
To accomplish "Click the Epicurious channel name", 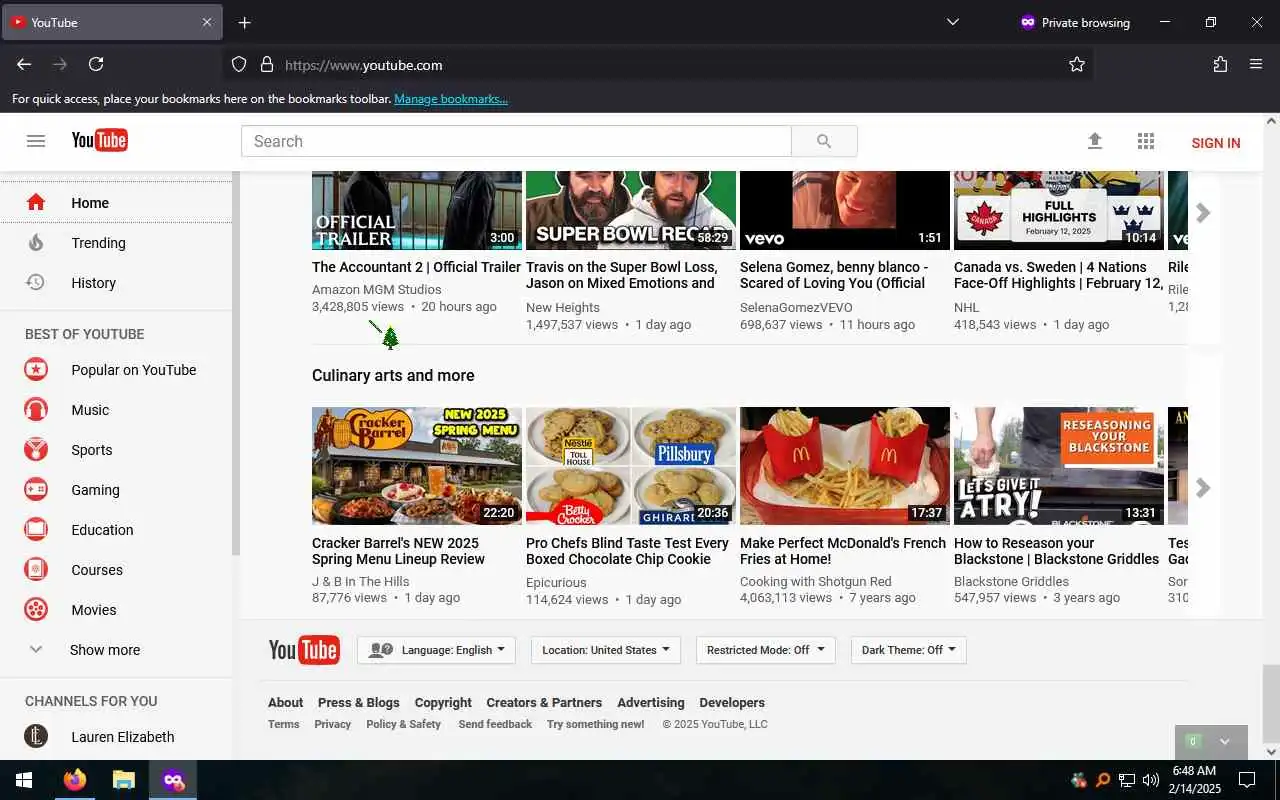I will pyautogui.click(x=556, y=582).
